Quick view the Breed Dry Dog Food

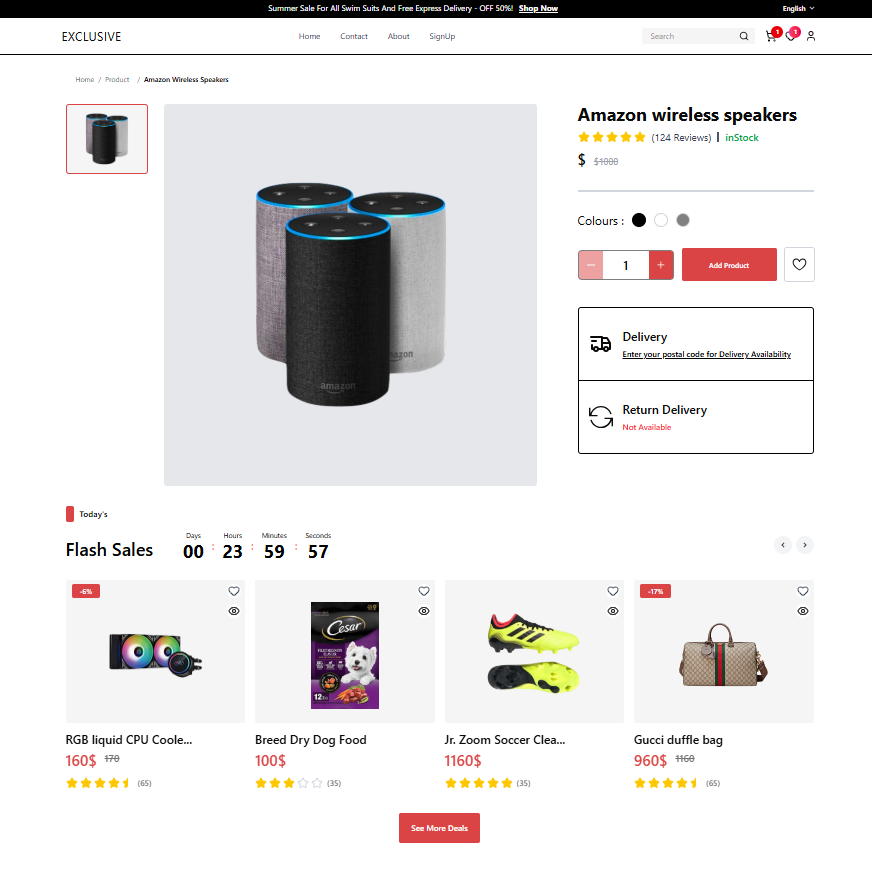coord(424,611)
